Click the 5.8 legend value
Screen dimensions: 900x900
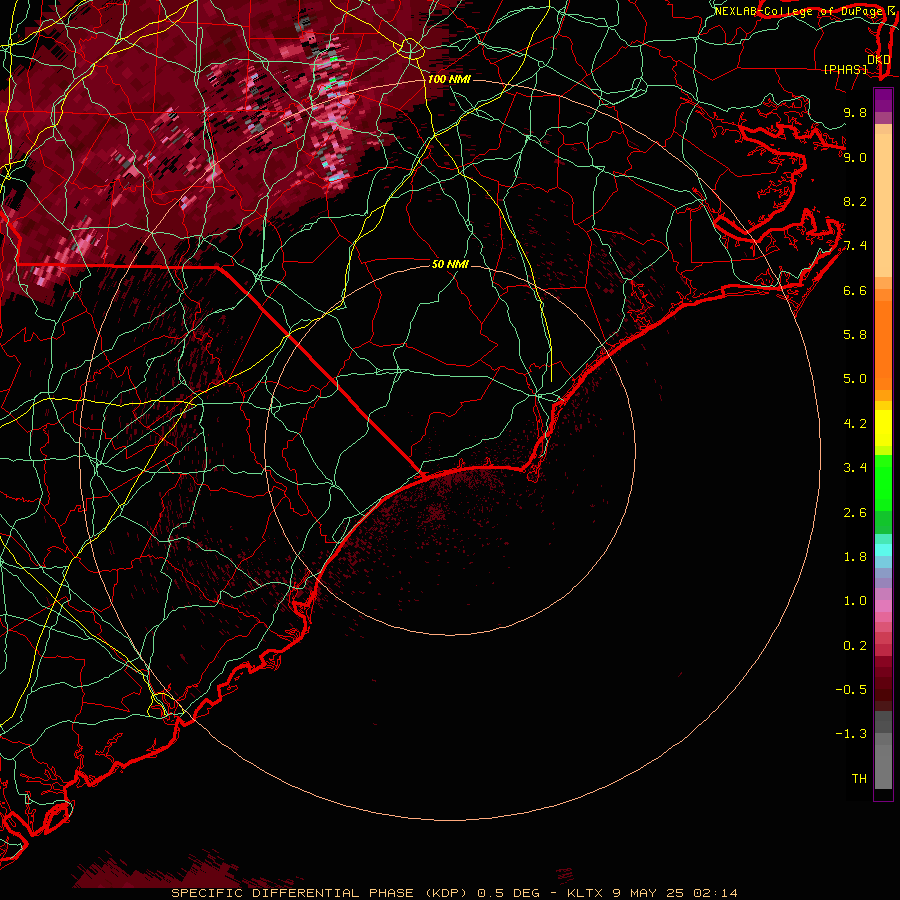(x=855, y=335)
